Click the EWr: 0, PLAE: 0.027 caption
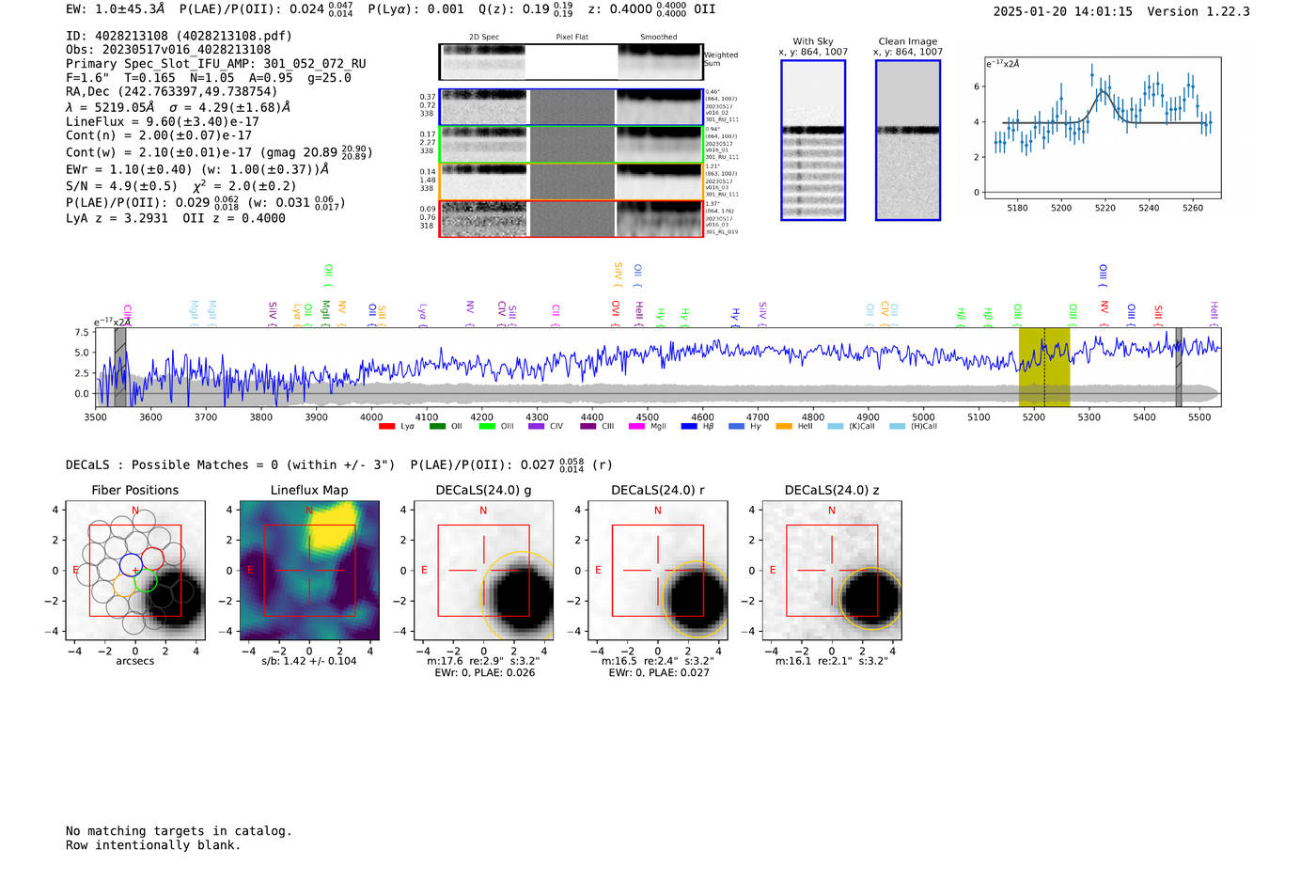 click(x=659, y=672)
